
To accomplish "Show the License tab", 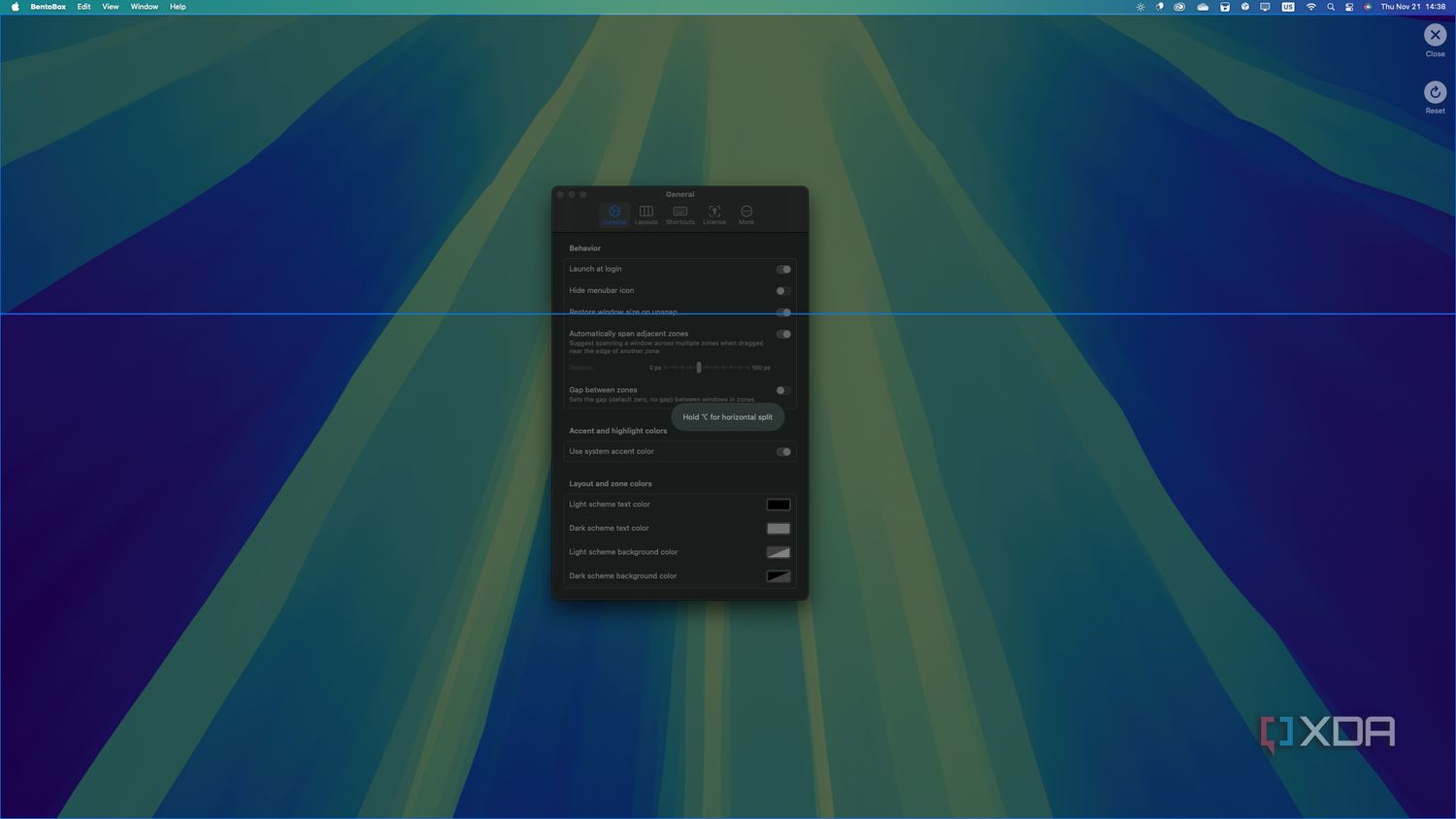I will point(714,214).
